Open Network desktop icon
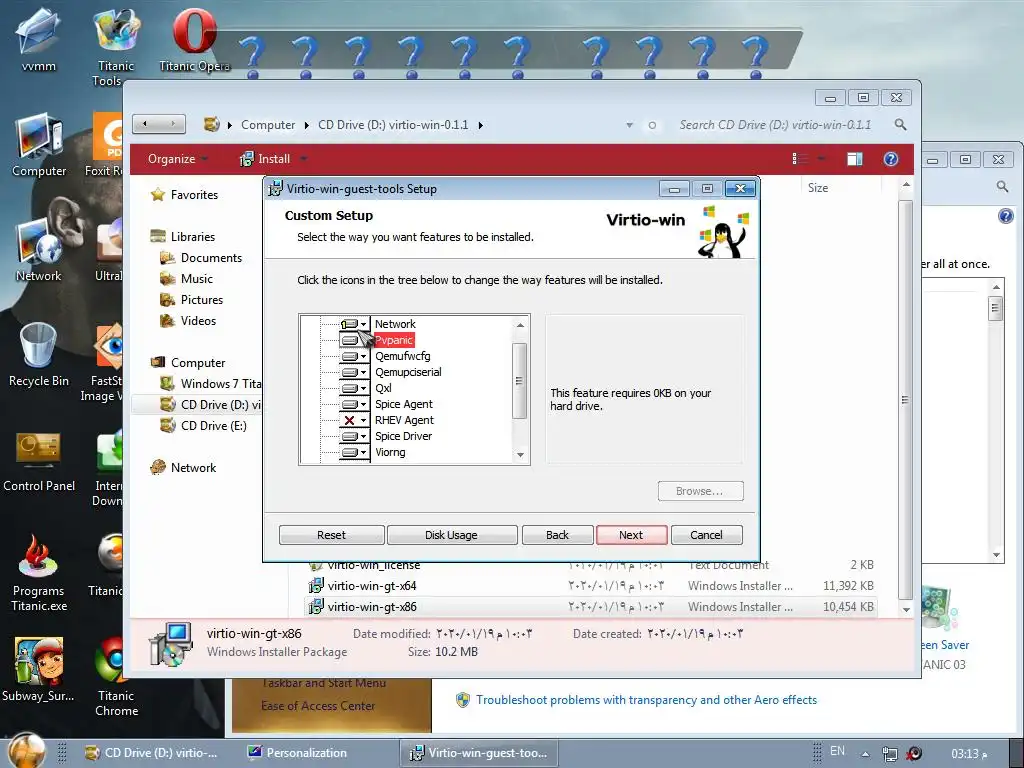The width and height of the screenshot is (1024, 768). [x=39, y=251]
